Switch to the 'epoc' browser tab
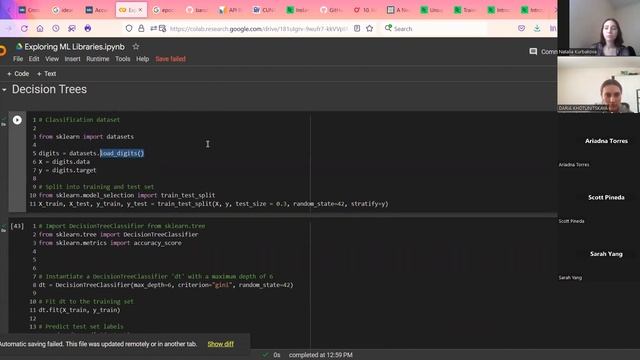 pyautogui.click(x=163, y=10)
